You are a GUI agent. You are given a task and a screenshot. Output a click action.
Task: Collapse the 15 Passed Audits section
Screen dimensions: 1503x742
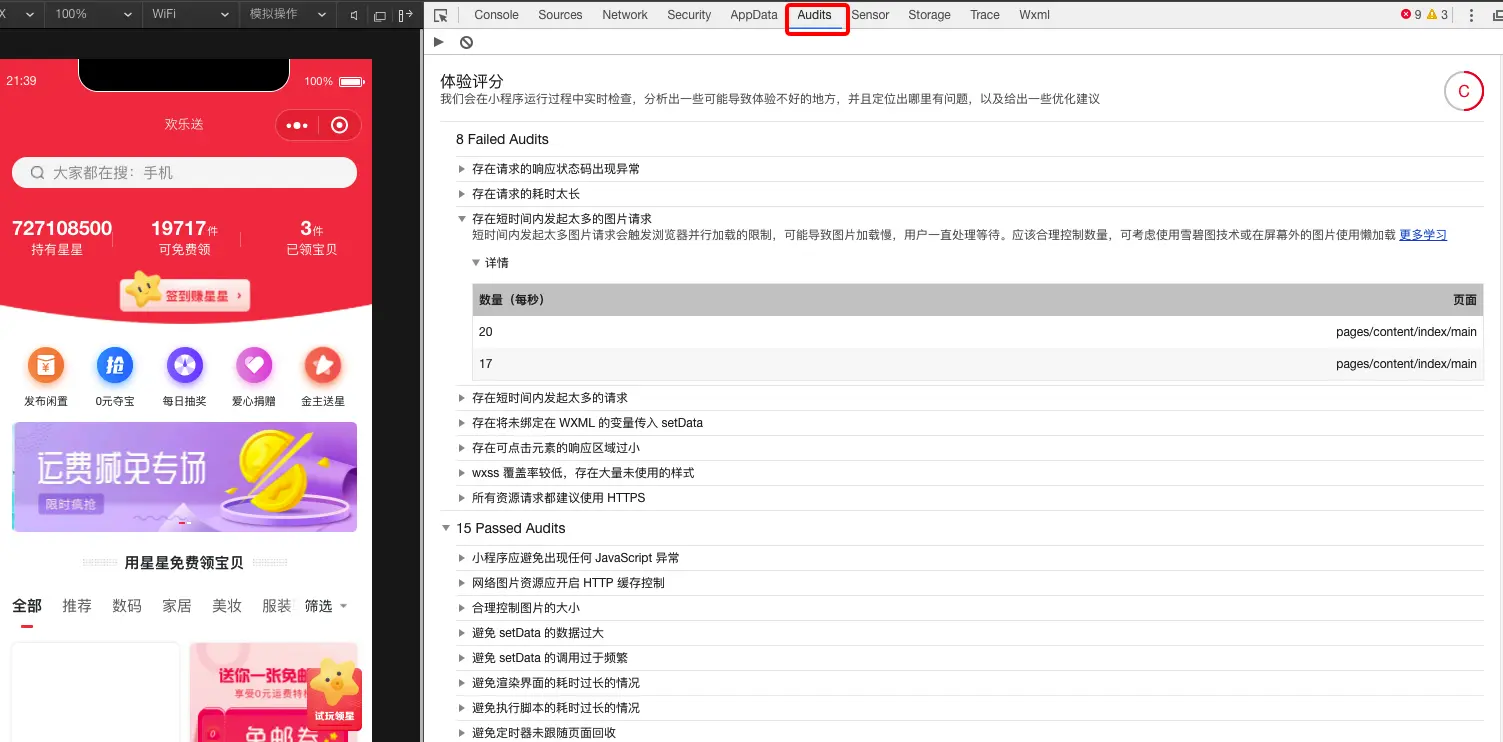pos(446,528)
